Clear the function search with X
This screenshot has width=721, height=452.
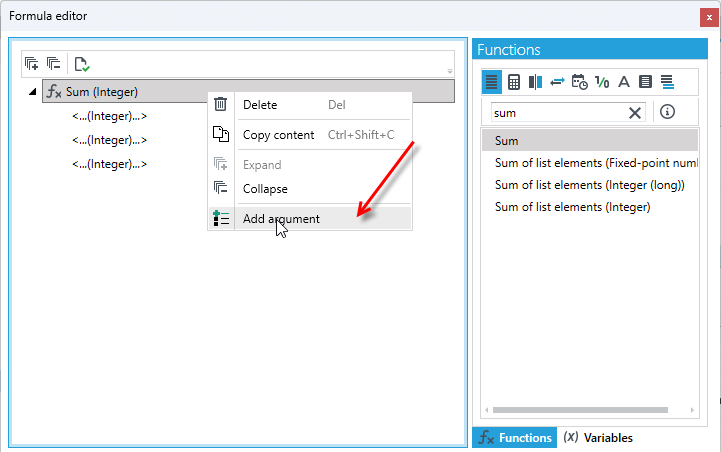(x=635, y=113)
